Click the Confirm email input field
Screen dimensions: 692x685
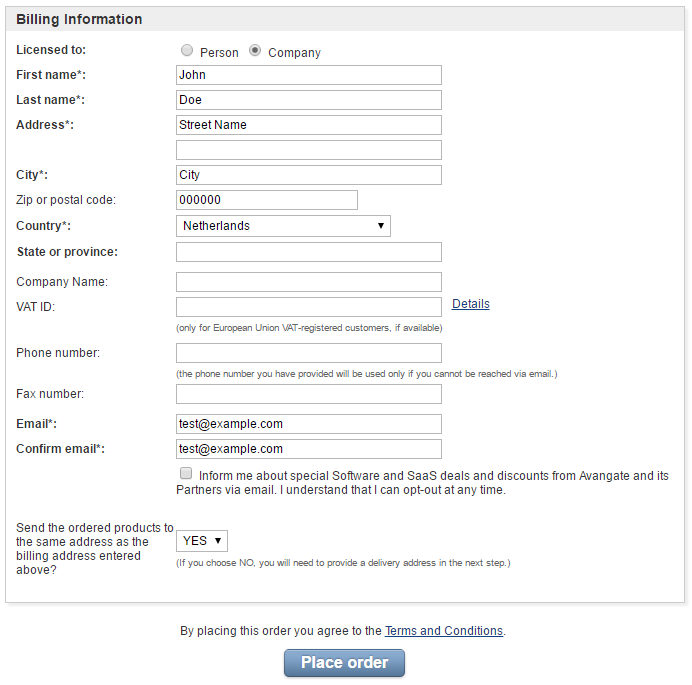(x=309, y=449)
